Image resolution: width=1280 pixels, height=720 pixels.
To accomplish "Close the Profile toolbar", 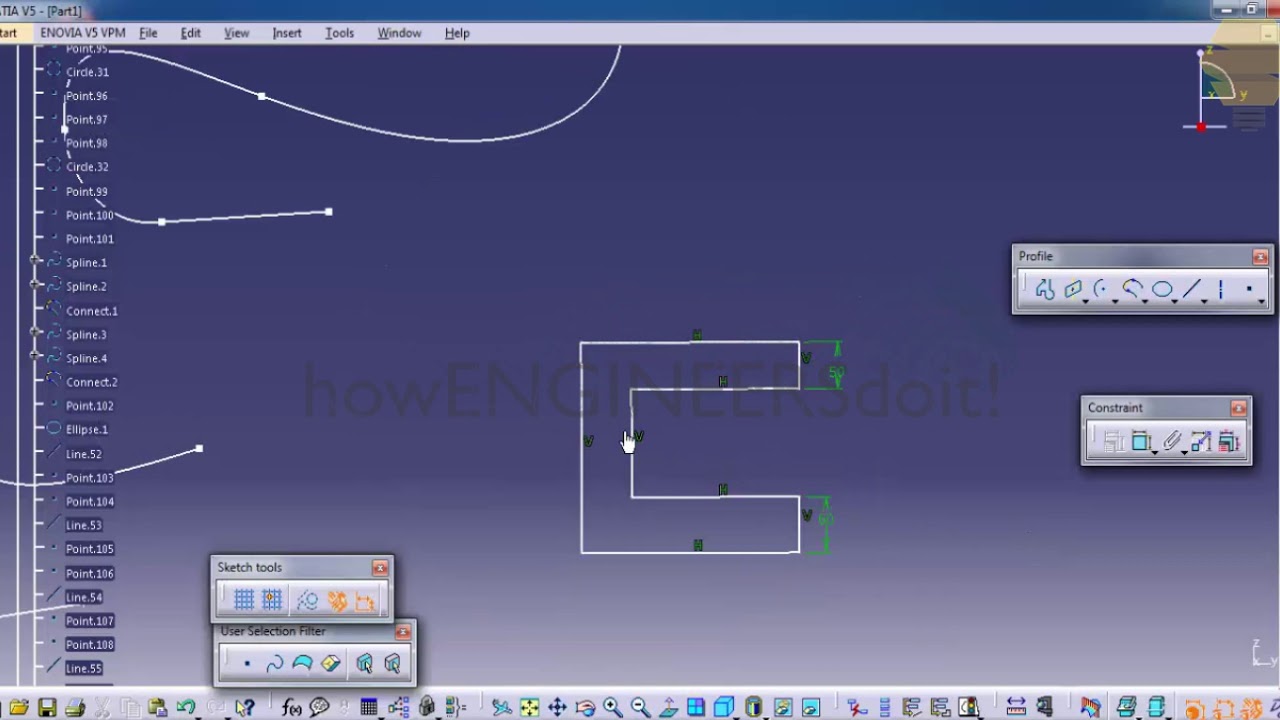I will point(1260,257).
